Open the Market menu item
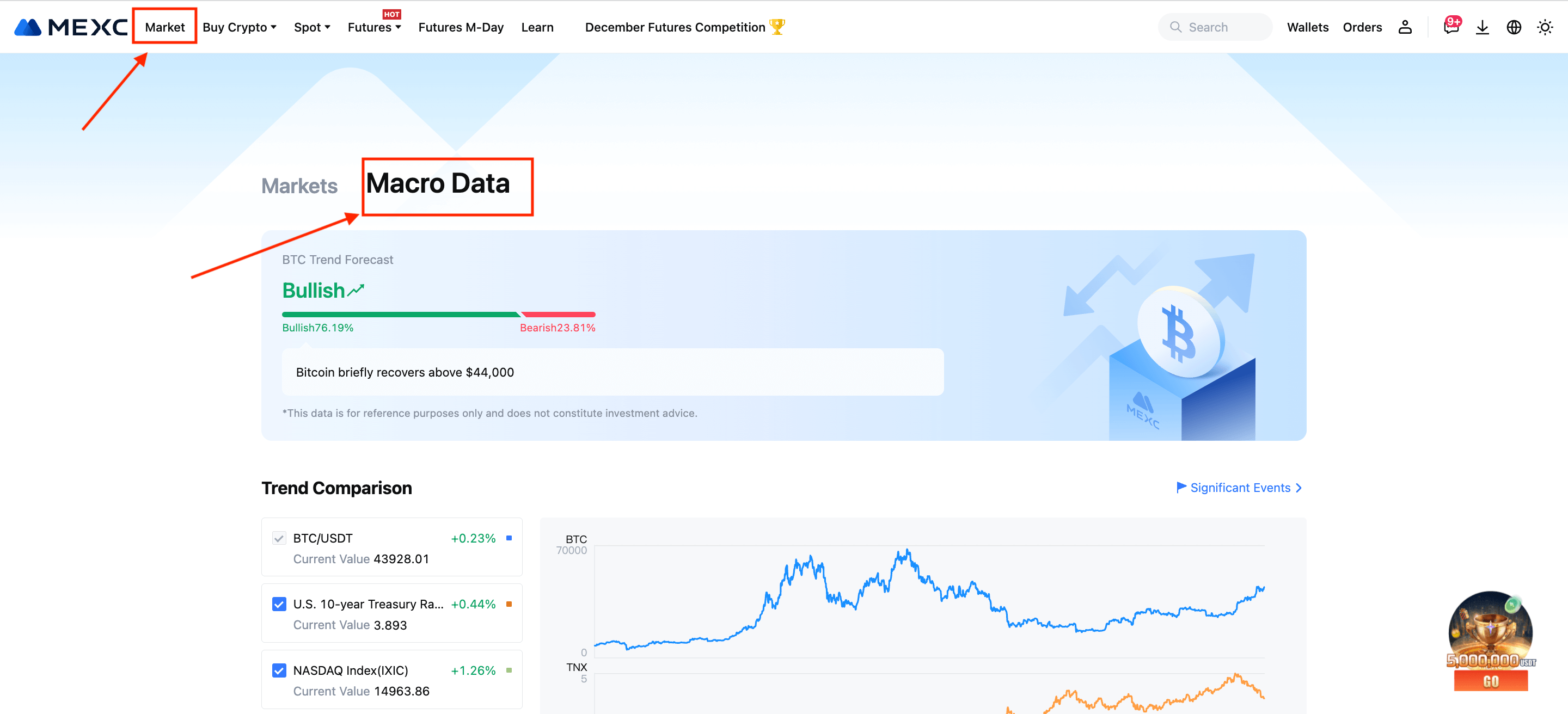This screenshot has height=714, width=1568. coord(165,27)
